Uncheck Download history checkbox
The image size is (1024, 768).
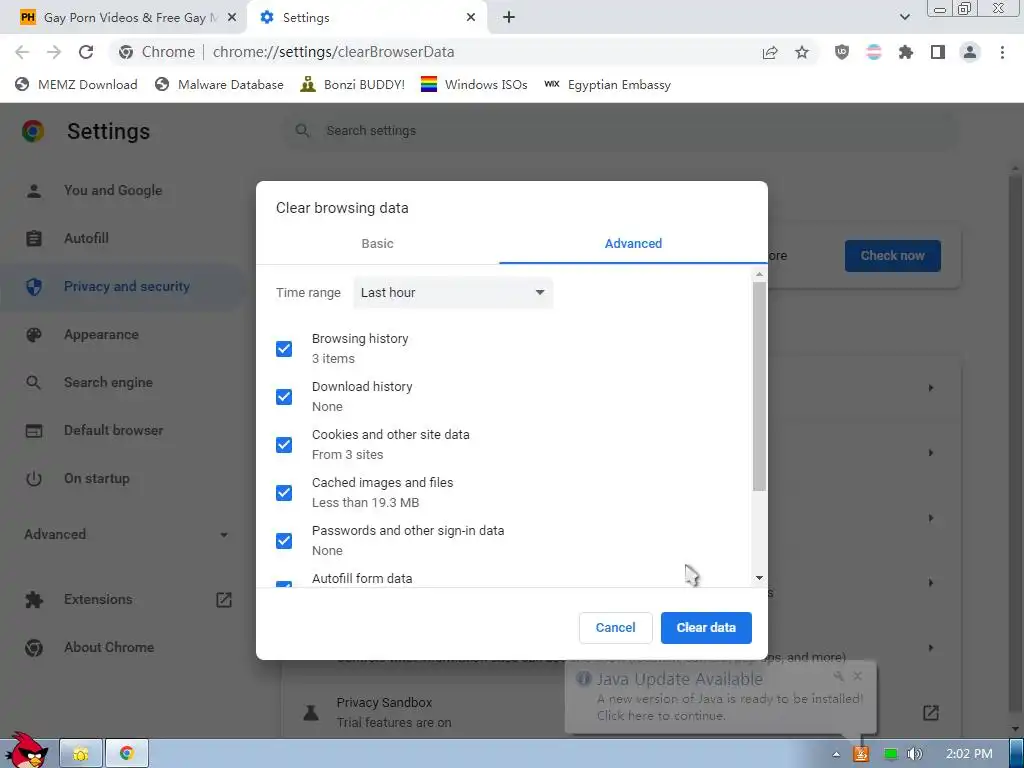coord(284,397)
